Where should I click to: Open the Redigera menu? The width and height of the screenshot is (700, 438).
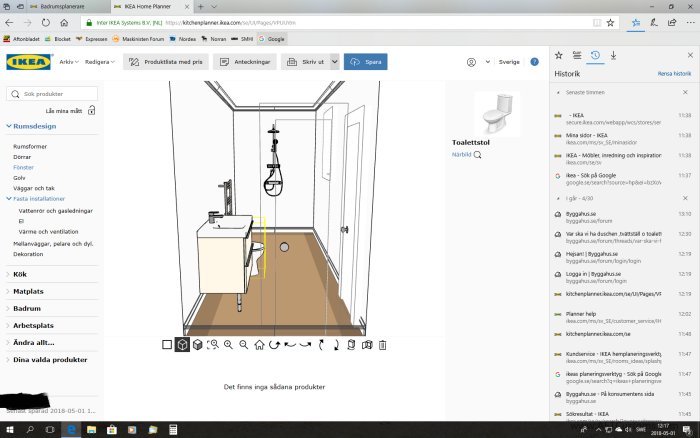pos(100,62)
